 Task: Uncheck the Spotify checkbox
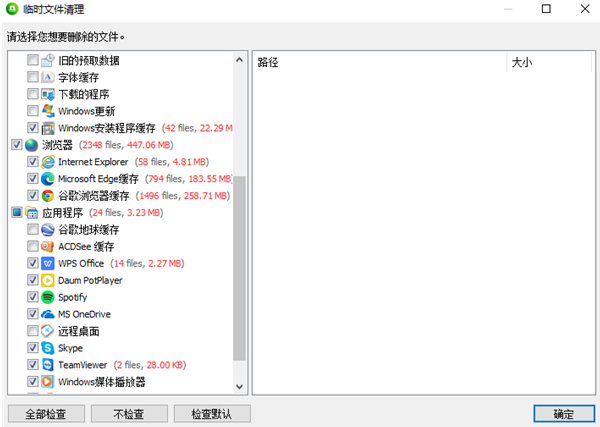pyautogui.click(x=33, y=297)
